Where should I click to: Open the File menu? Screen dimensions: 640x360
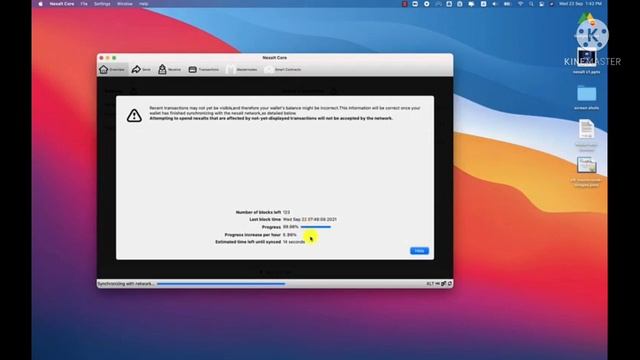click(x=84, y=4)
